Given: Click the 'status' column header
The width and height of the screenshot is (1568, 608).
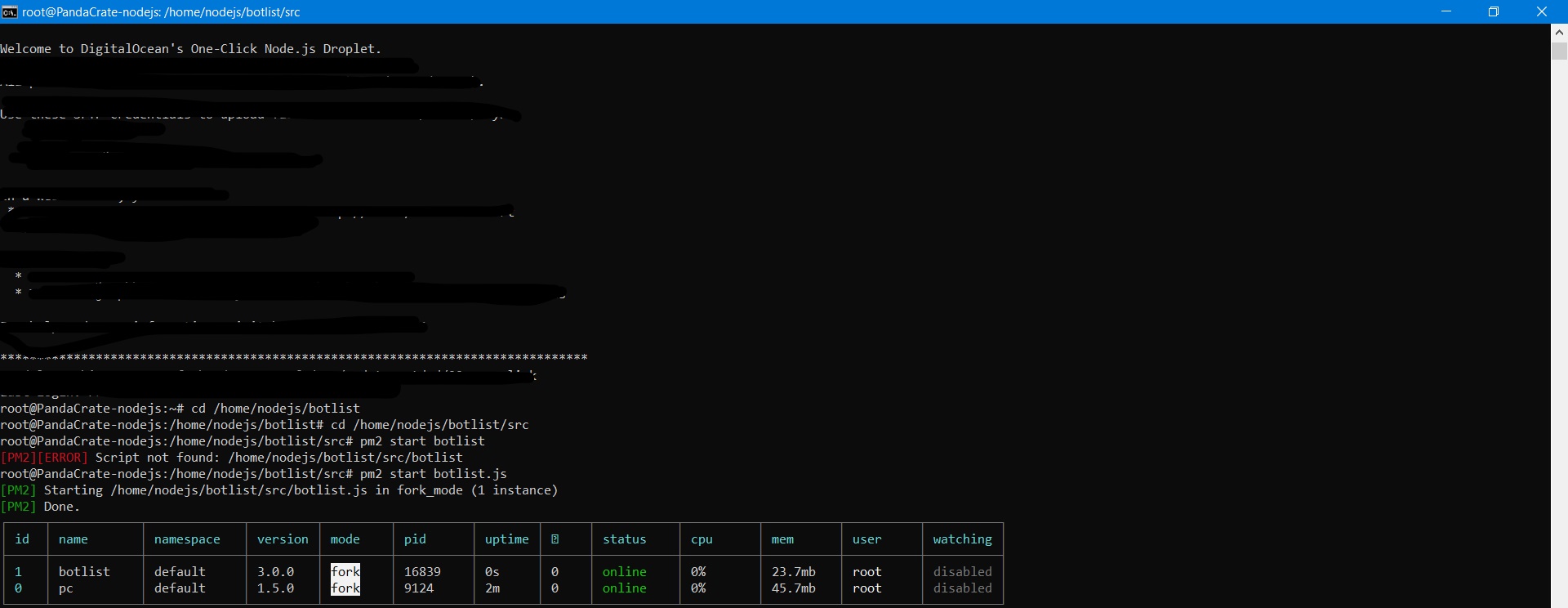Looking at the screenshot, I should click(x=625, y=539).
